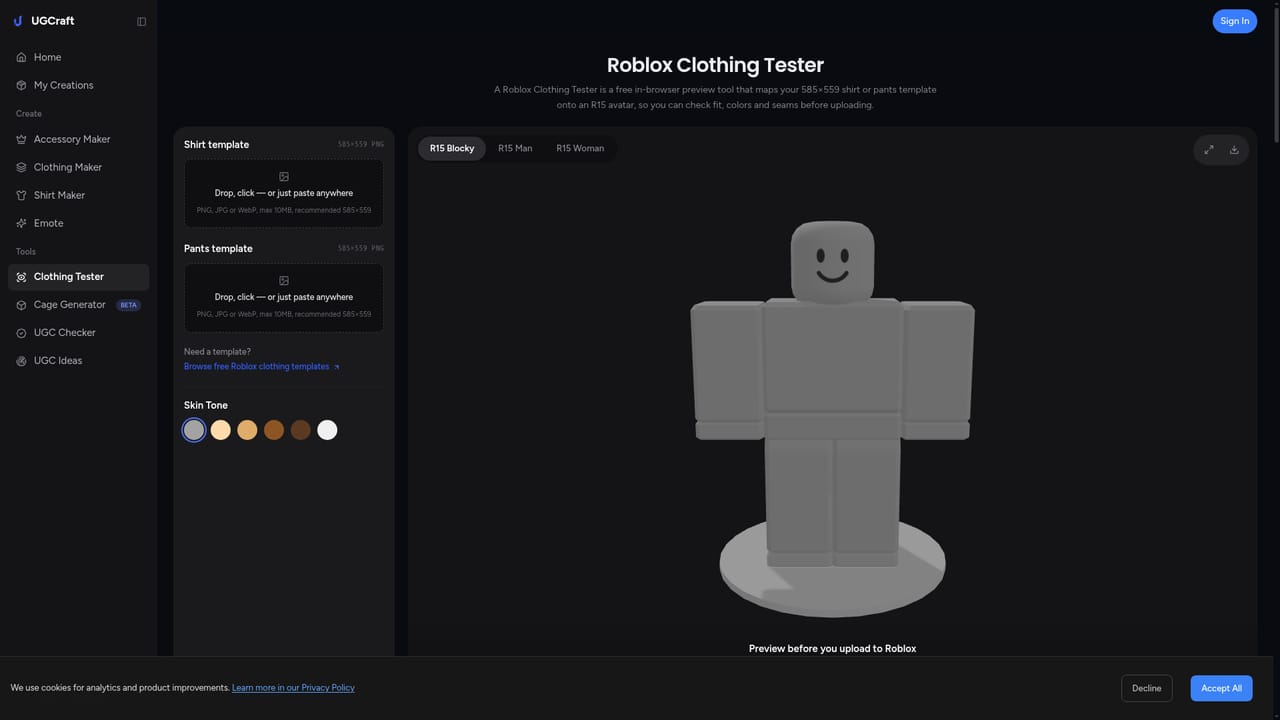Open the My Creations page
The height and width of the screenshot is (720, 1280).
click(x=78, y=85)
